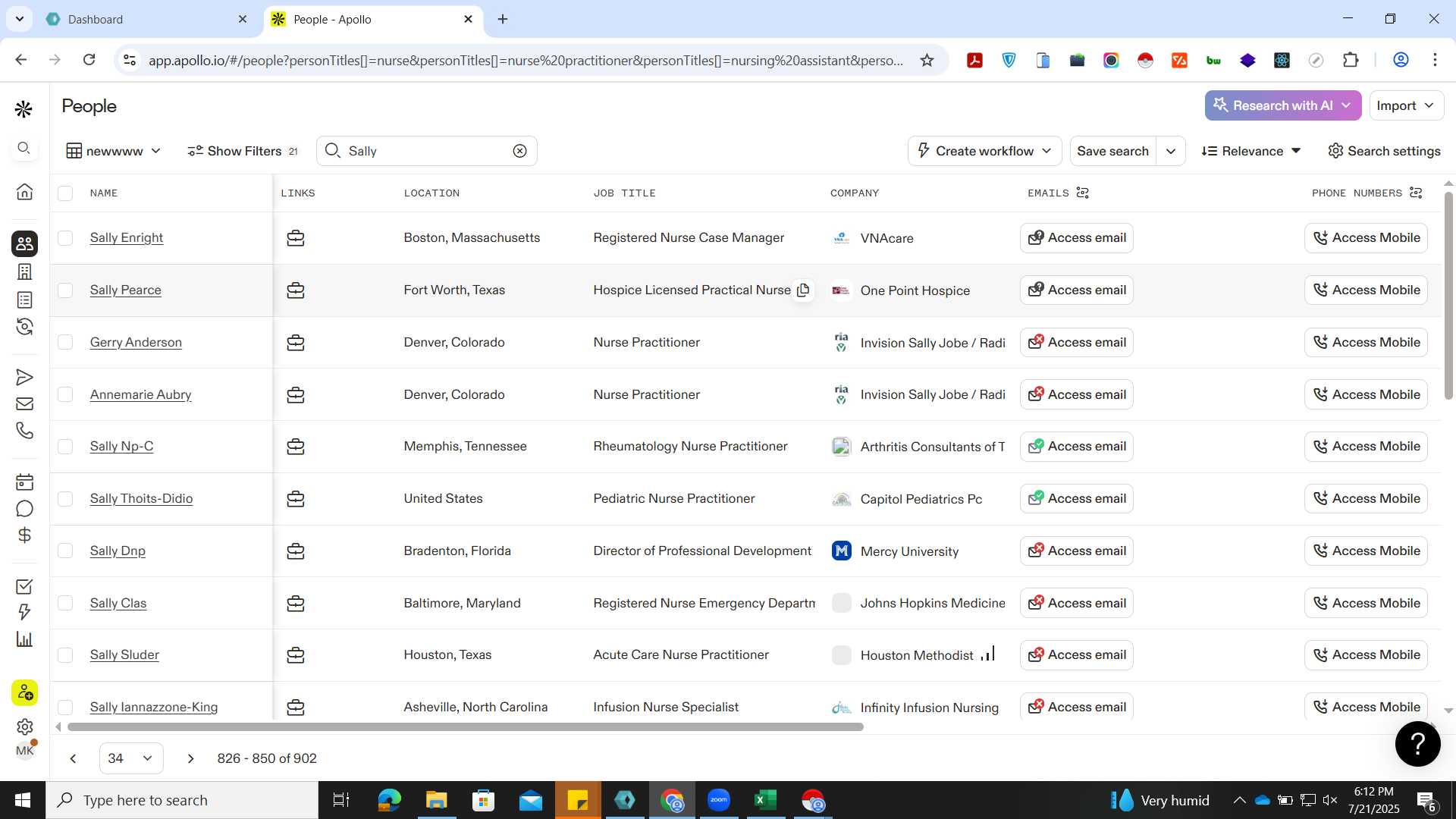Focus the Sally search input field
The height and width of the screenshot is (819, 1456).
pos(428,151)
